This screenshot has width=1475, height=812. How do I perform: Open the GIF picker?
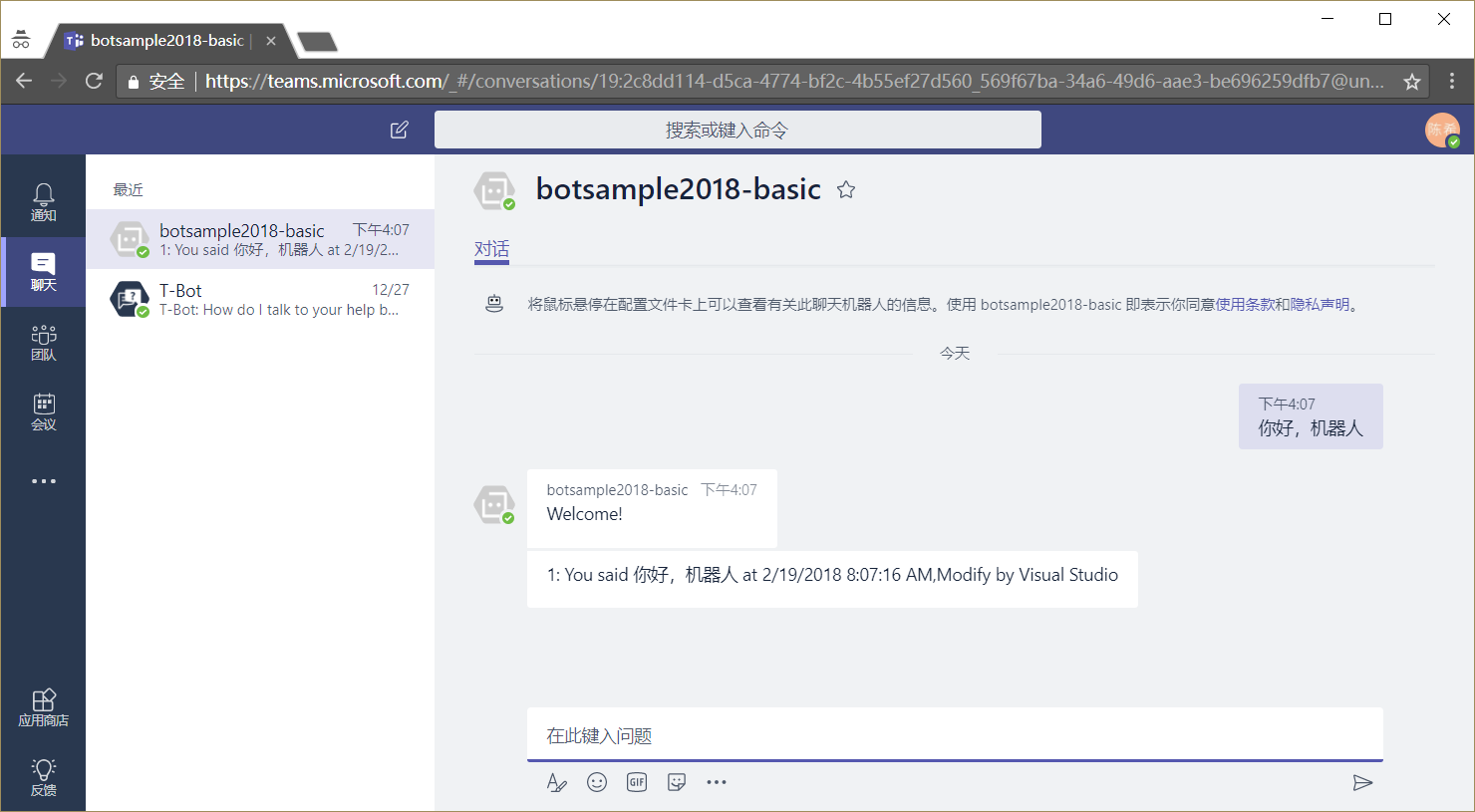(x=637, y=782)
